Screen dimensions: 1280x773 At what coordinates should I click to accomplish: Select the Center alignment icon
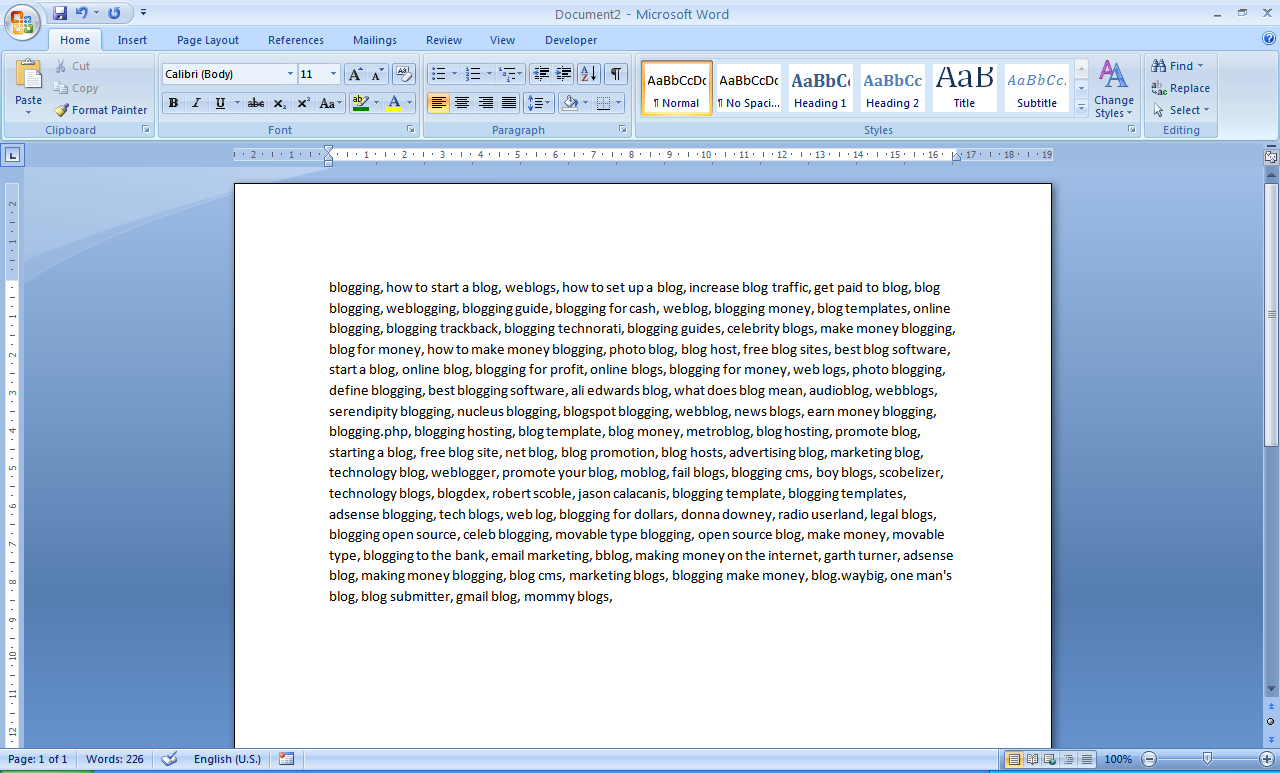tap(462, 103)
